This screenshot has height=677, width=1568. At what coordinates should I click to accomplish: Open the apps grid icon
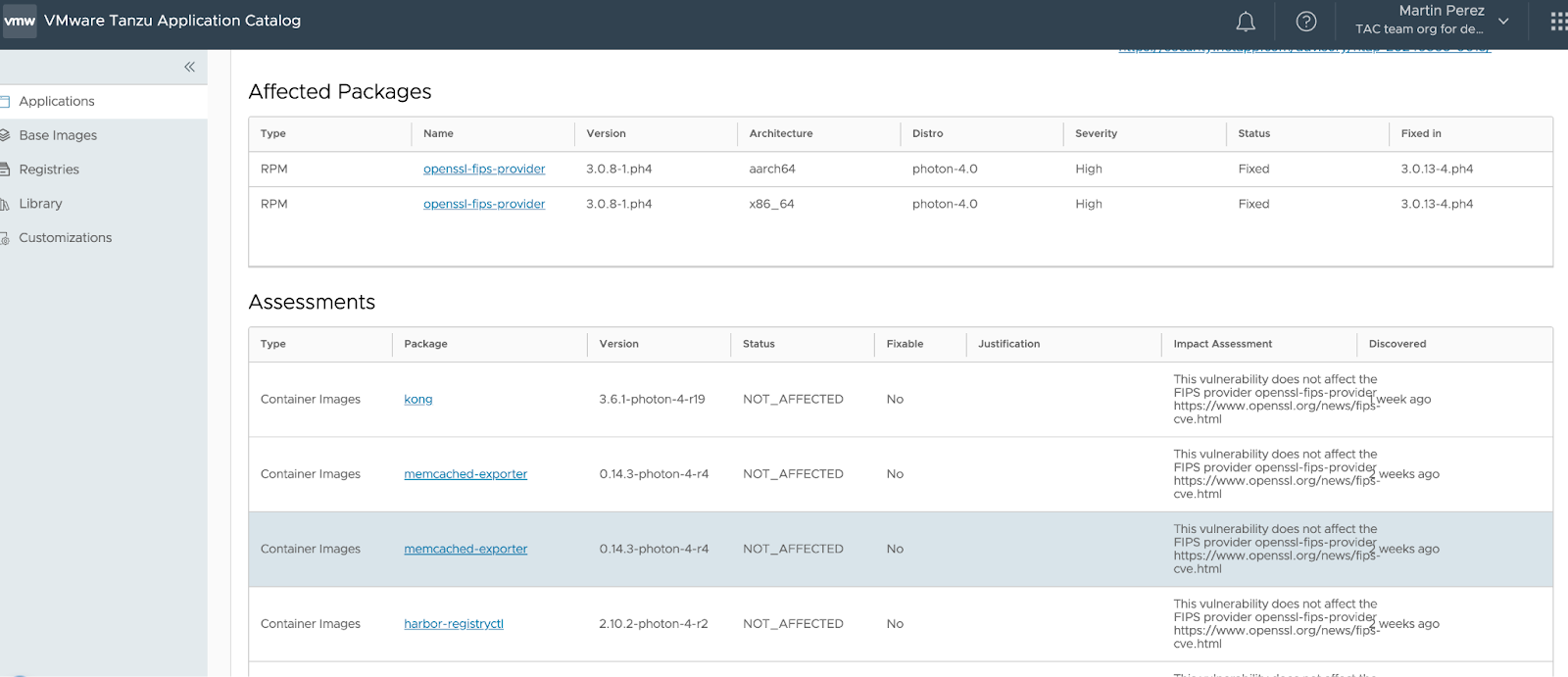1558,22
